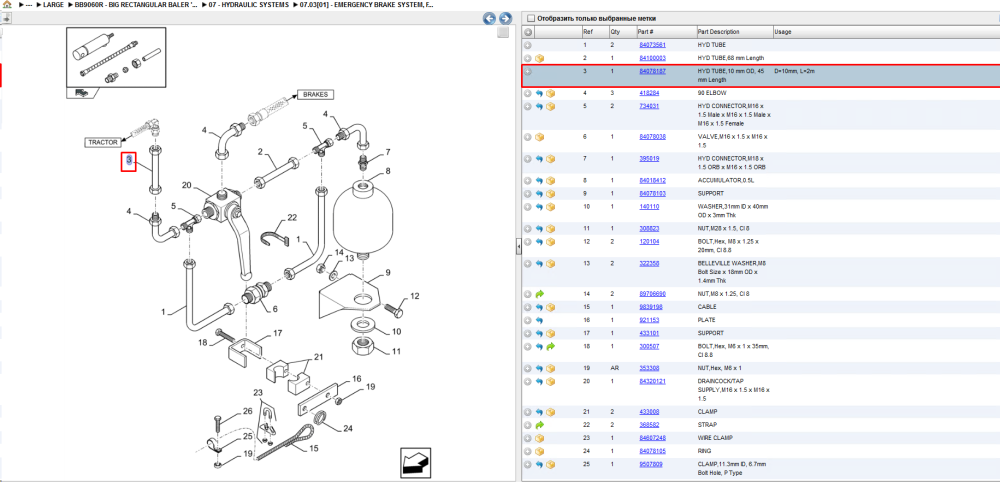Viewport: 1000px width, 482px height.
Task: Click the box icon in the 90 ELBOW row
Action: click(550, 93)
